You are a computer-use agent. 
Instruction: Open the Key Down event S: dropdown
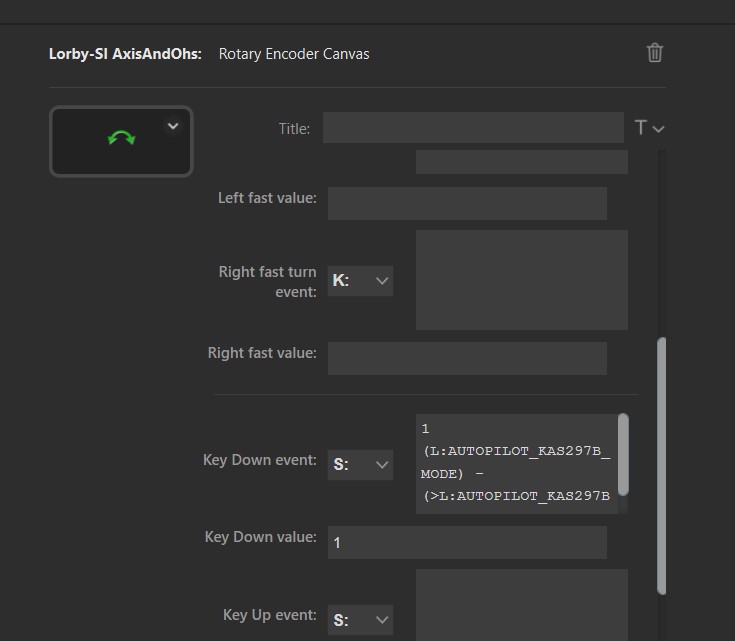pyautogui.click(x=360, y=465)
